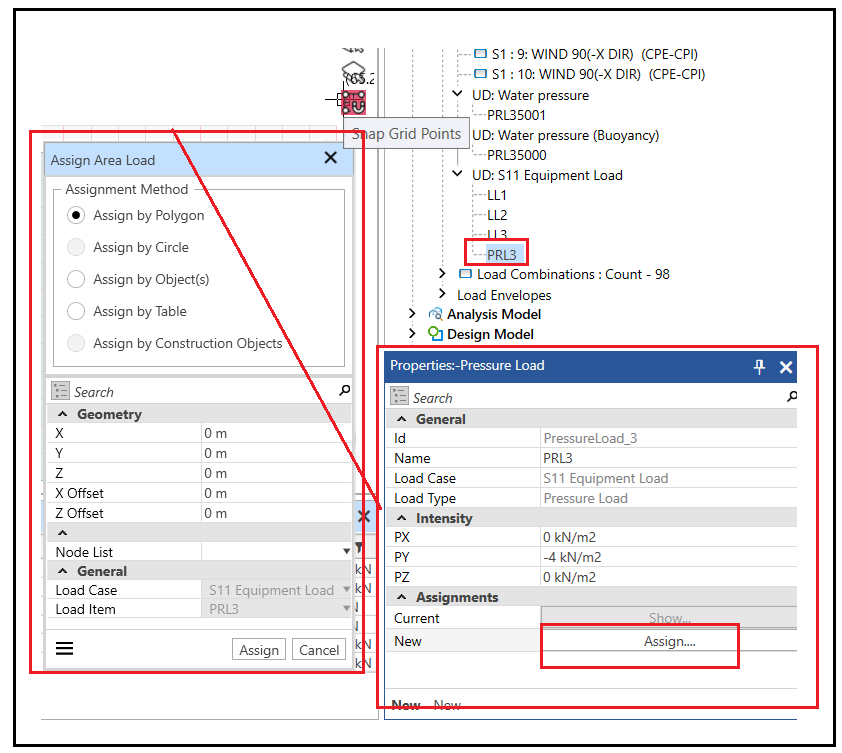842x753 pixels.
Task: Click the Analysis Model icon
Action: click(x=435, y=314)
